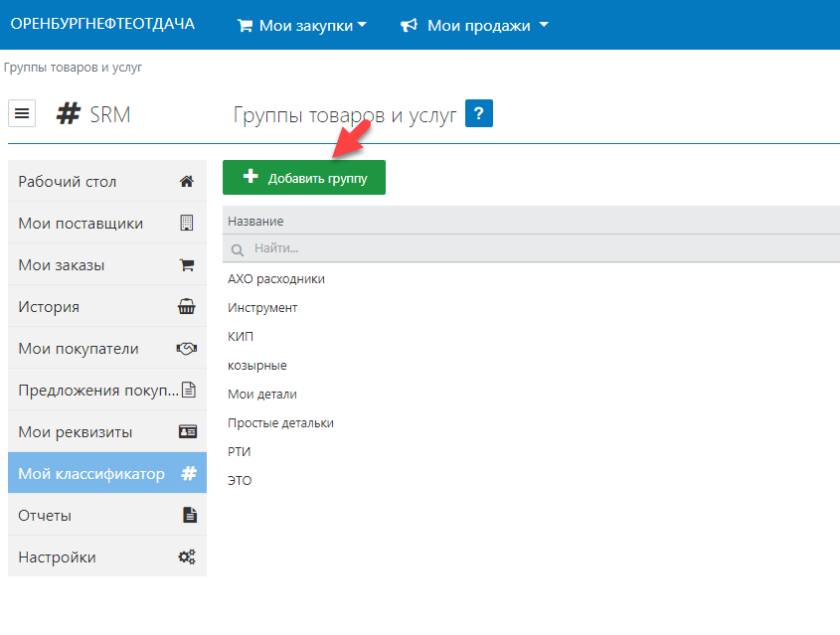840x635 pixels.
Task: Open the Мой классификатор menu item
Action: pos(92,473)
